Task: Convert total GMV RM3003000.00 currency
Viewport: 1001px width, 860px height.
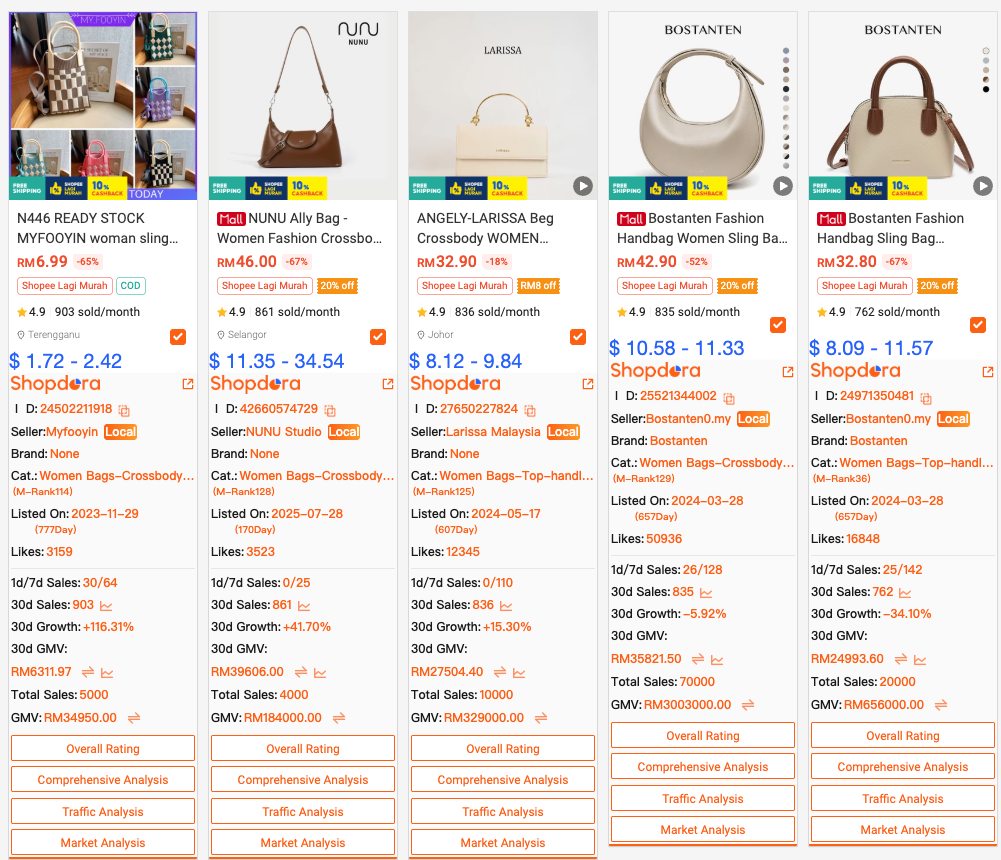Action: click(748, 705)
